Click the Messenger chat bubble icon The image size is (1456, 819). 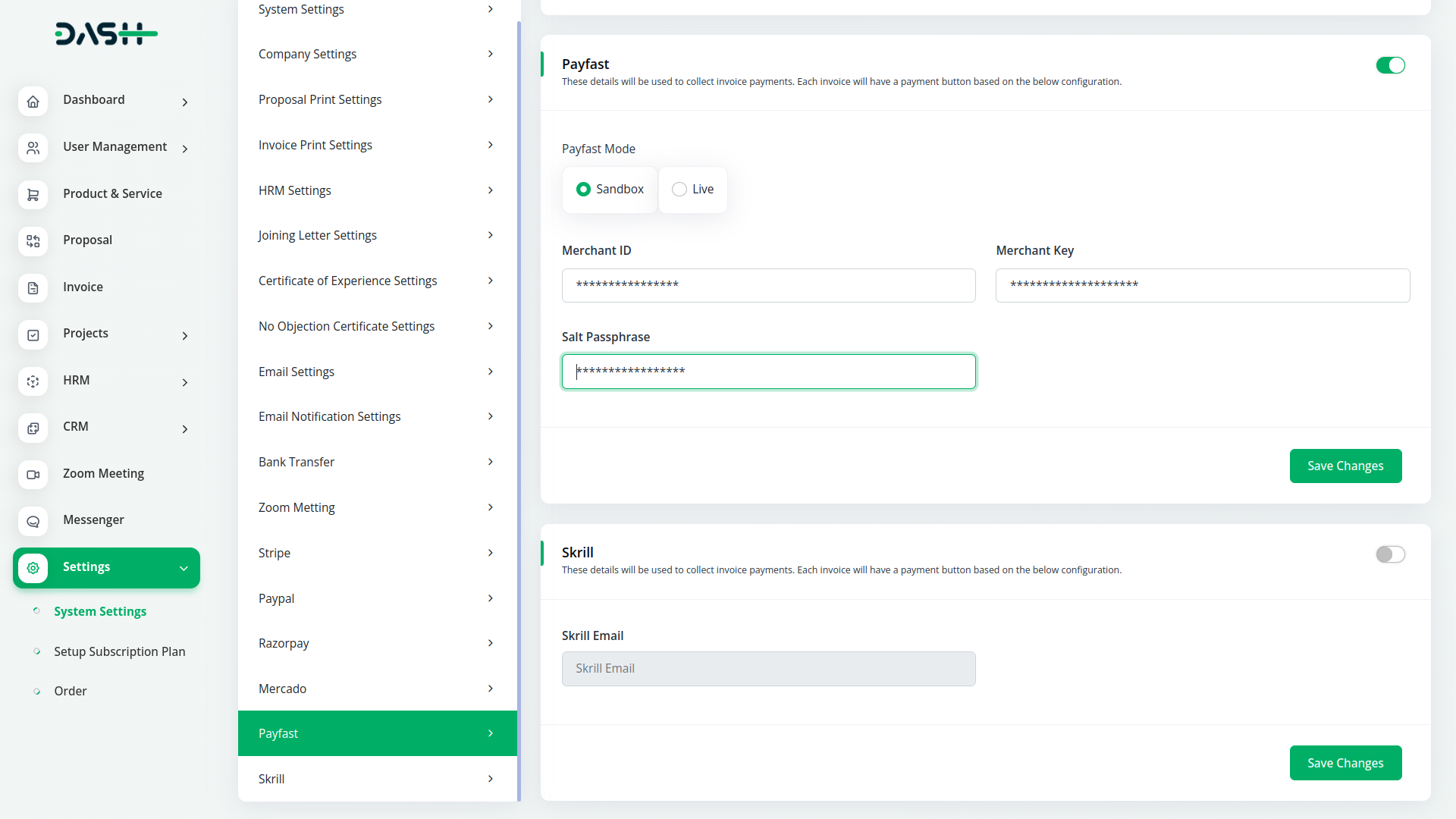(x=33, y=521)
